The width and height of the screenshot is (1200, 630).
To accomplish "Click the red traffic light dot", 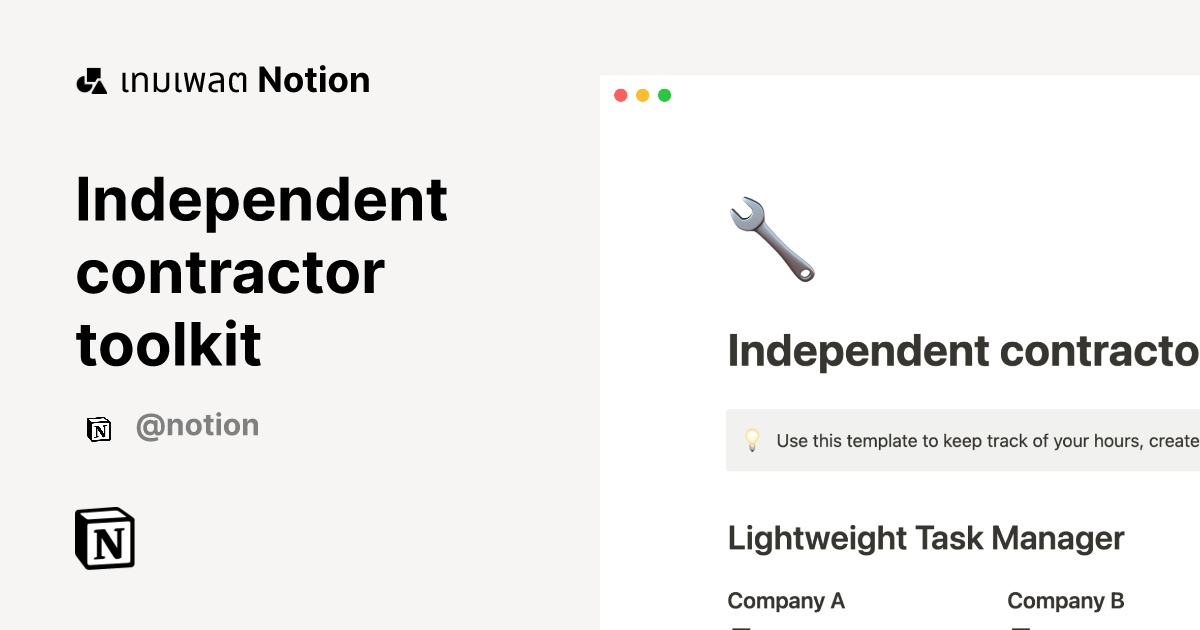I will (621, 95).
